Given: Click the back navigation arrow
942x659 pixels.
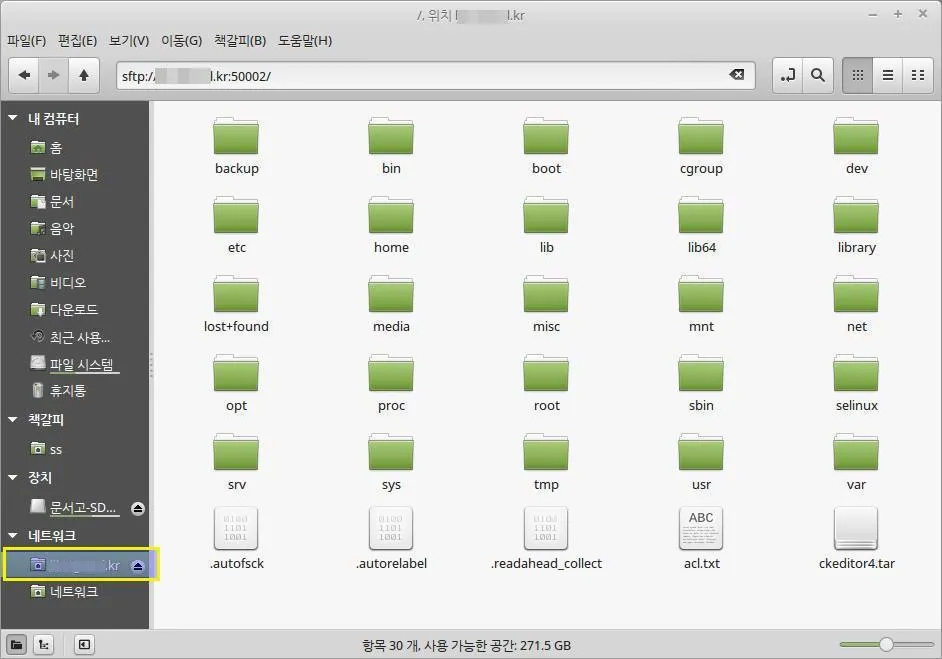Looking at the screenshot, I should click(x=24, y=75).
